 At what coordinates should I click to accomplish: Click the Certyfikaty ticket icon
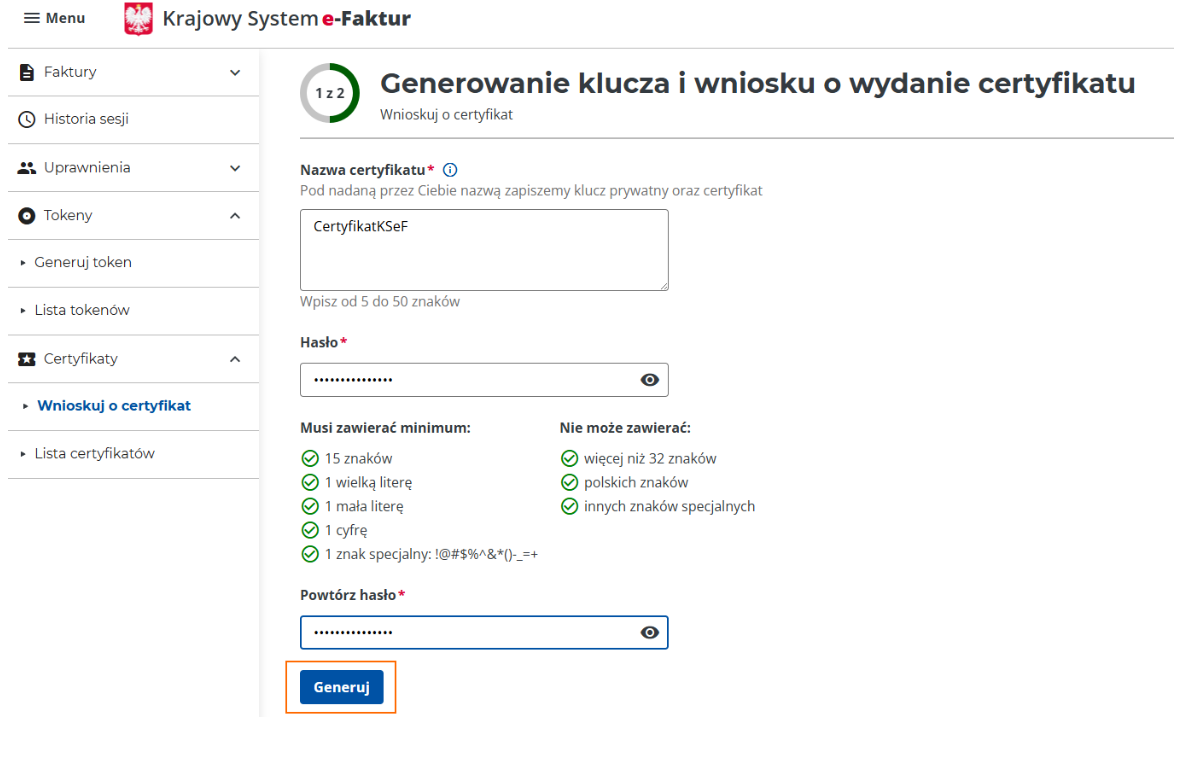(x=27, y=359)
